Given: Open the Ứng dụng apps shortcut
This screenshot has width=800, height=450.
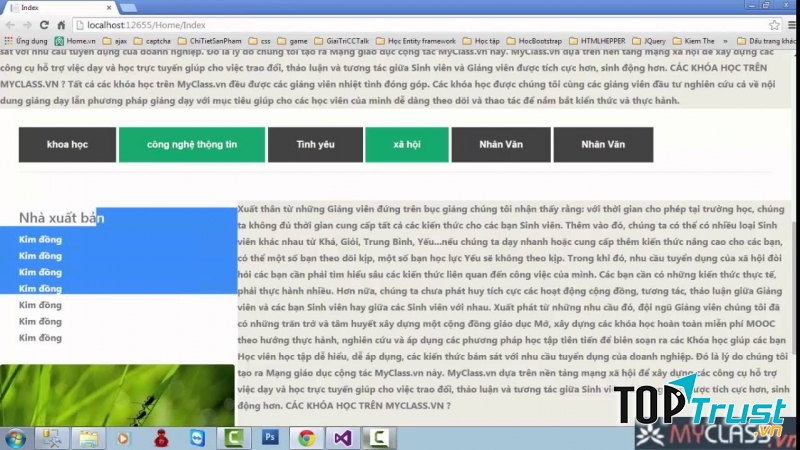Looking at the screenshot, I should pos(26,41).
